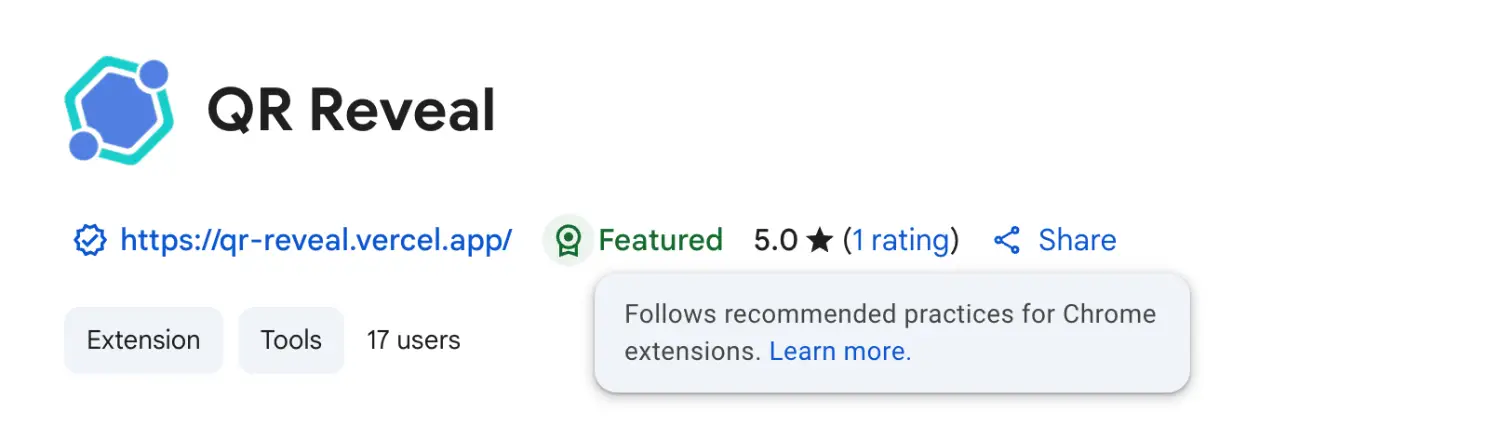Select the Tools category chip
Screen dimensions: 1500x439
pyautogui.click(x=291, y=340)
